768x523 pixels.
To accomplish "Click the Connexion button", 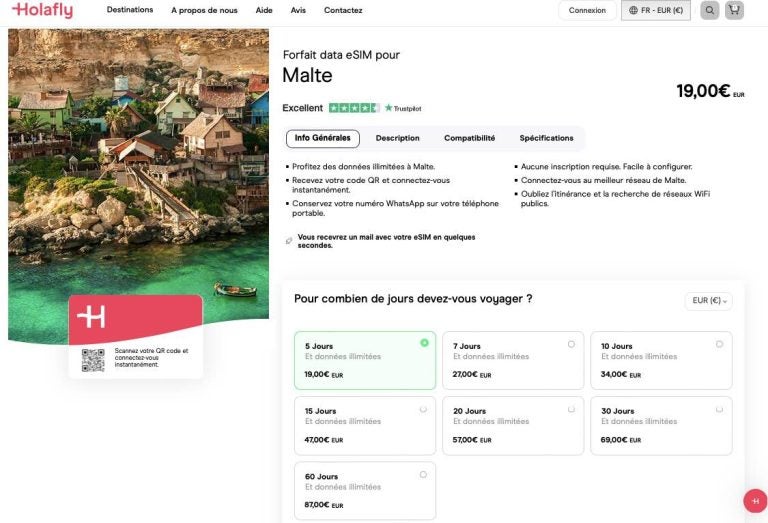I will 587,10.
